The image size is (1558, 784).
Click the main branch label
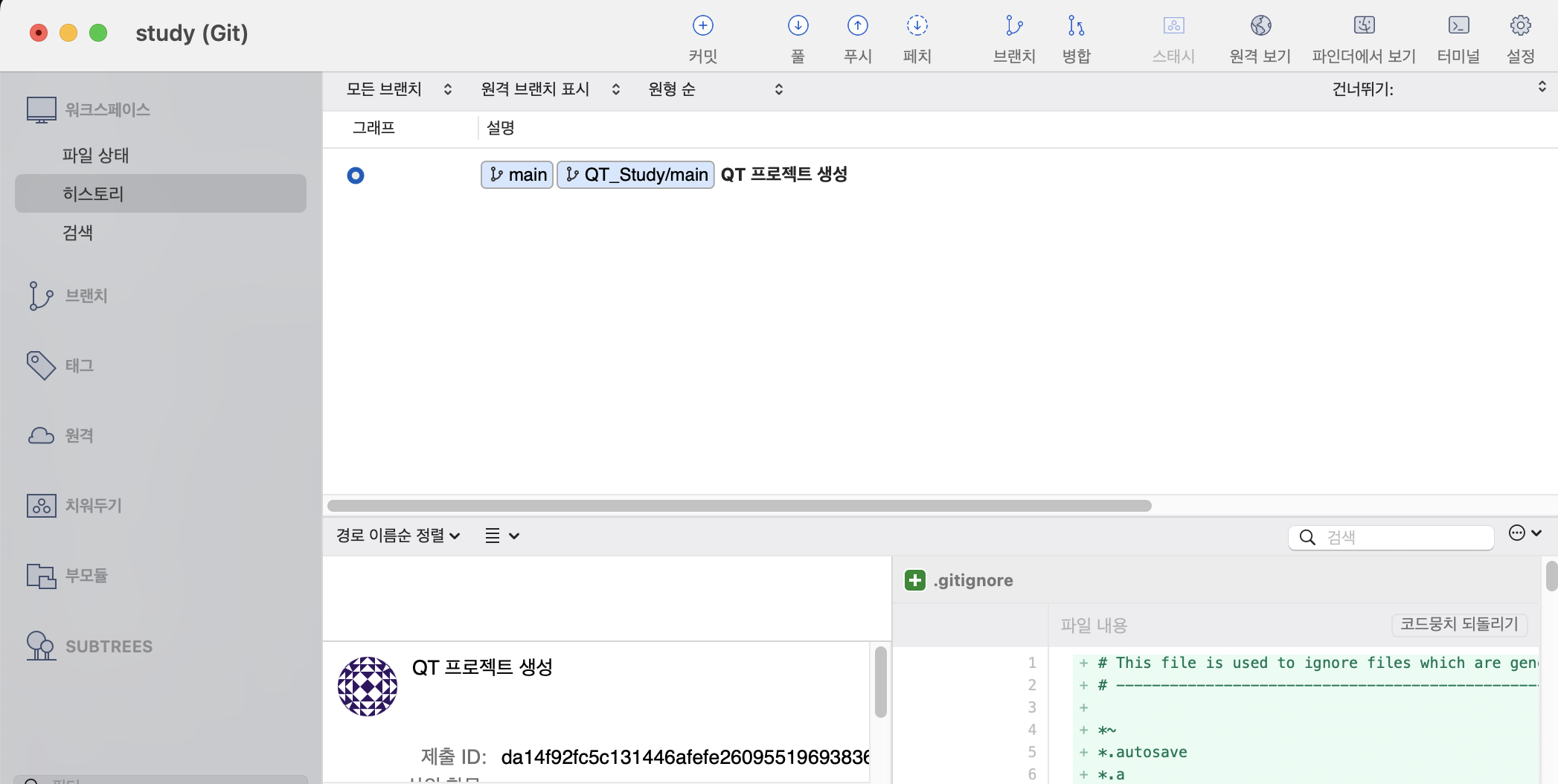coord(517,175)
